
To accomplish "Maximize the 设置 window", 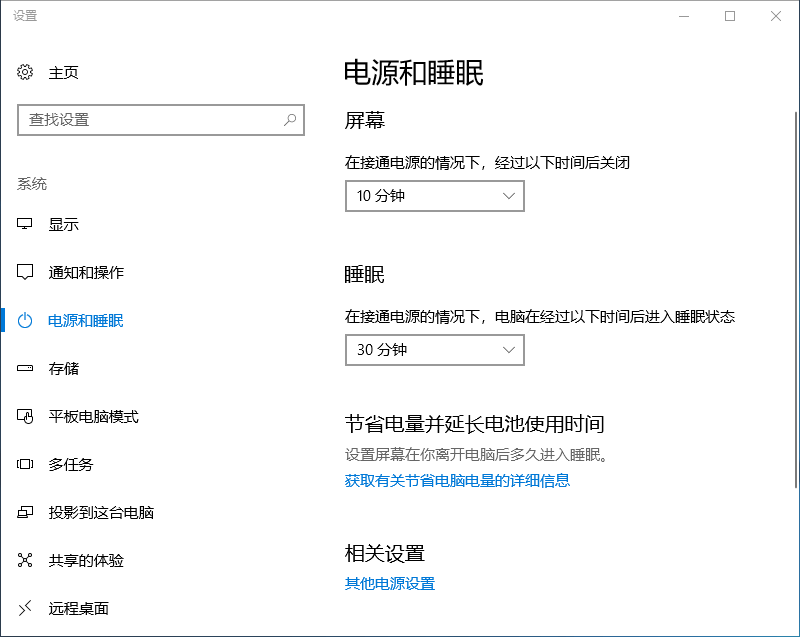I will tap(730, 16).
